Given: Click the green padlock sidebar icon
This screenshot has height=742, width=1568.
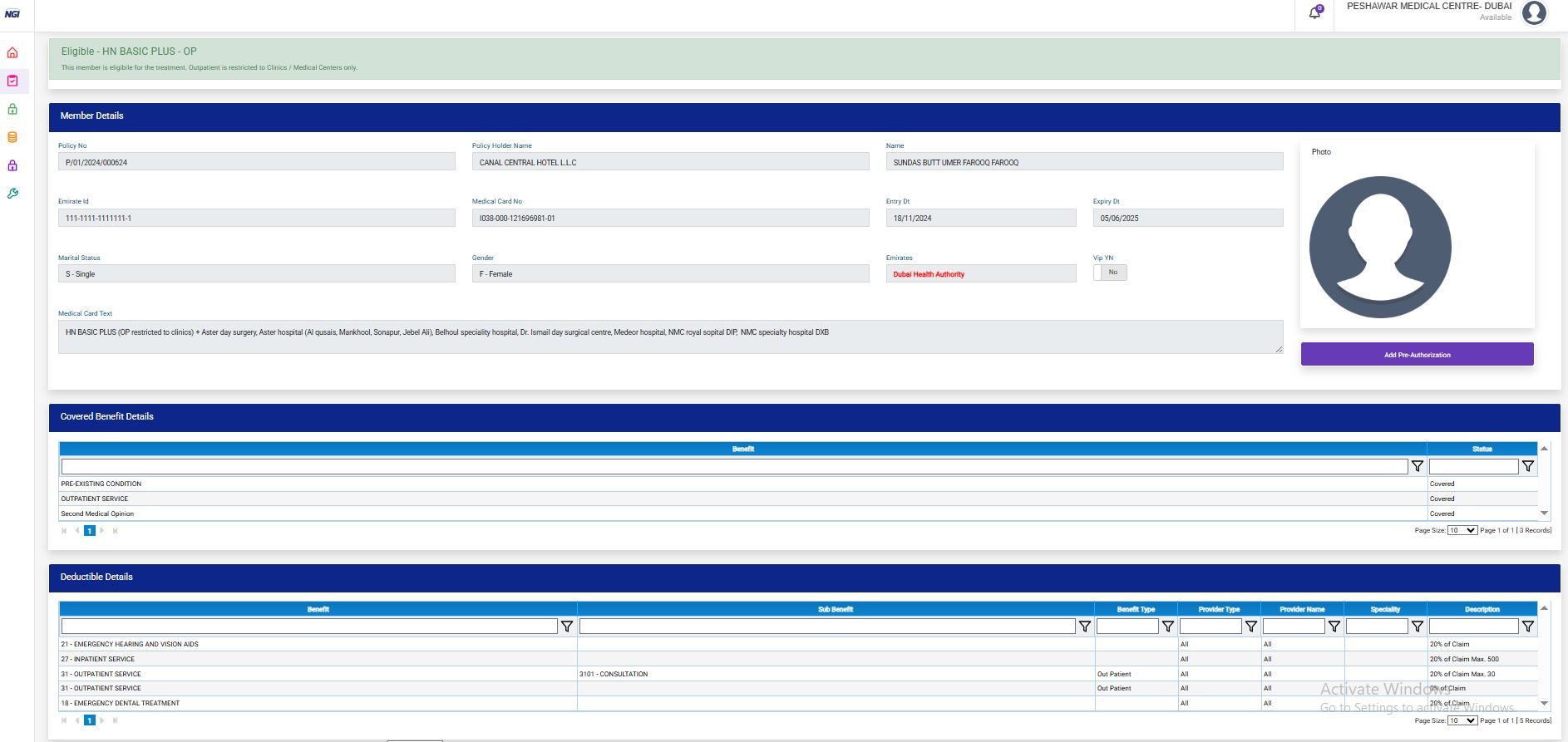Looking at the screenshot, I should [12, 110].
